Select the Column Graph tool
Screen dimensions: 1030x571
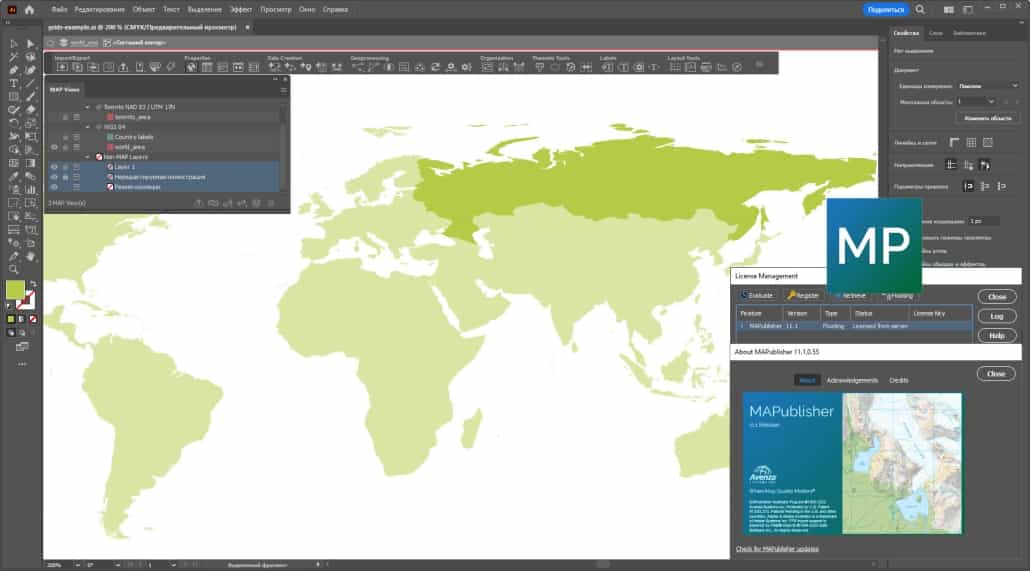[x=30, y=190]
